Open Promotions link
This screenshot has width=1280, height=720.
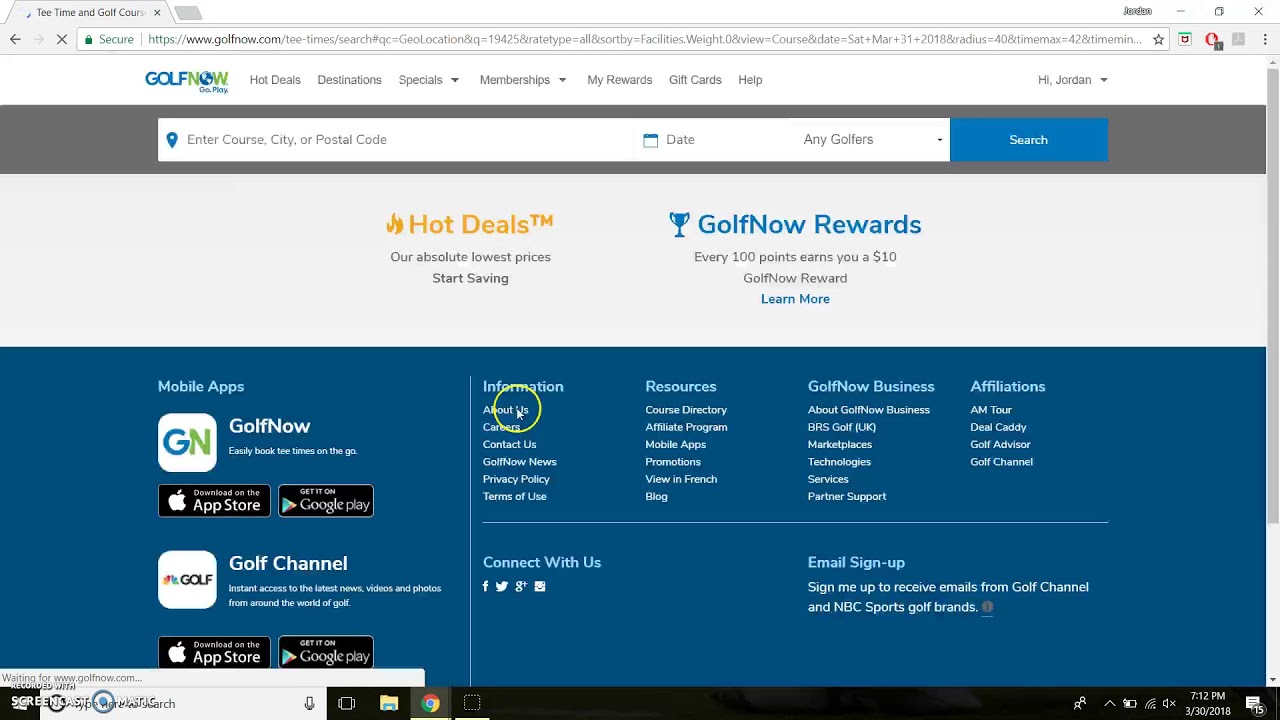(673, 462)
